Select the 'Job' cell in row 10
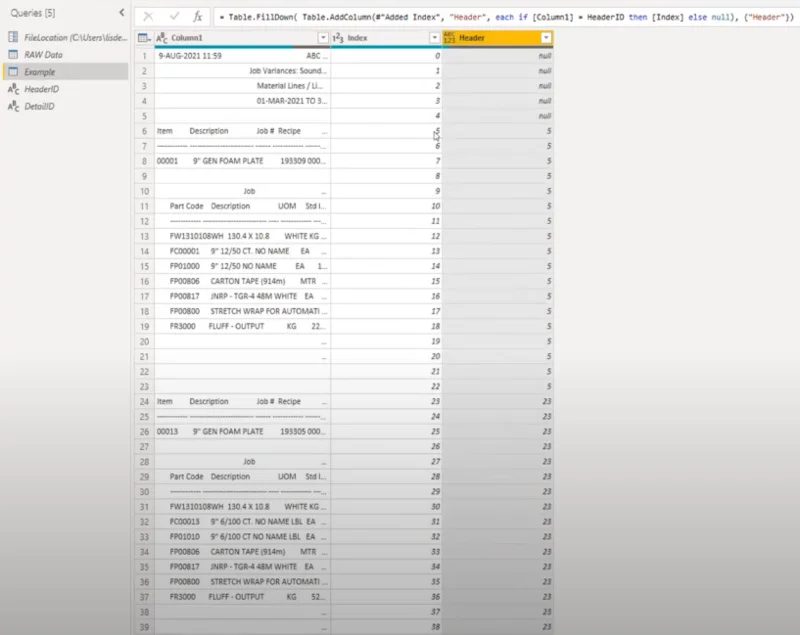Screen dimensions: 800x635 (242, 191)
